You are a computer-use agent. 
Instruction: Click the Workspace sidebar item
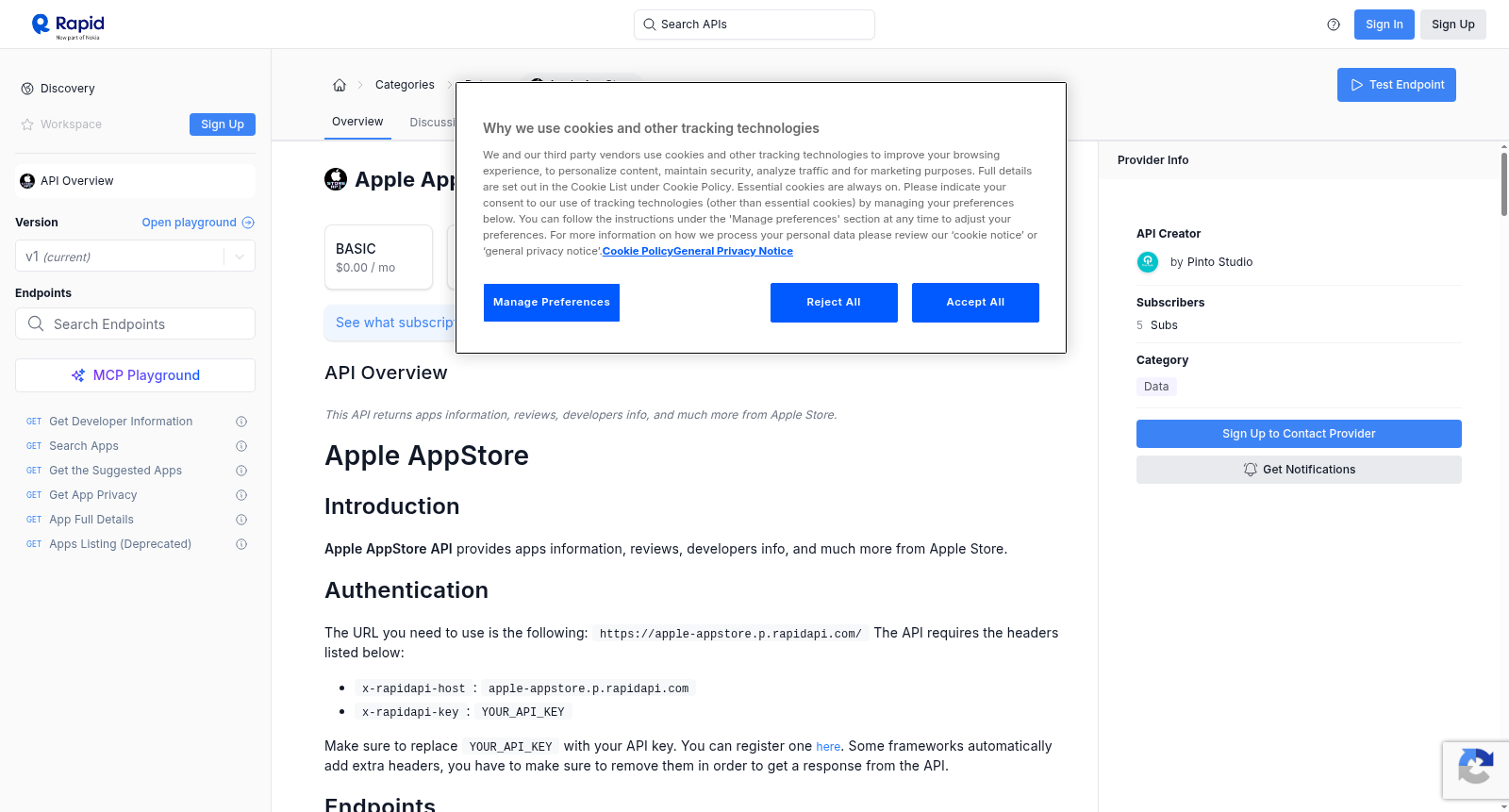click(x=71, y=124)
